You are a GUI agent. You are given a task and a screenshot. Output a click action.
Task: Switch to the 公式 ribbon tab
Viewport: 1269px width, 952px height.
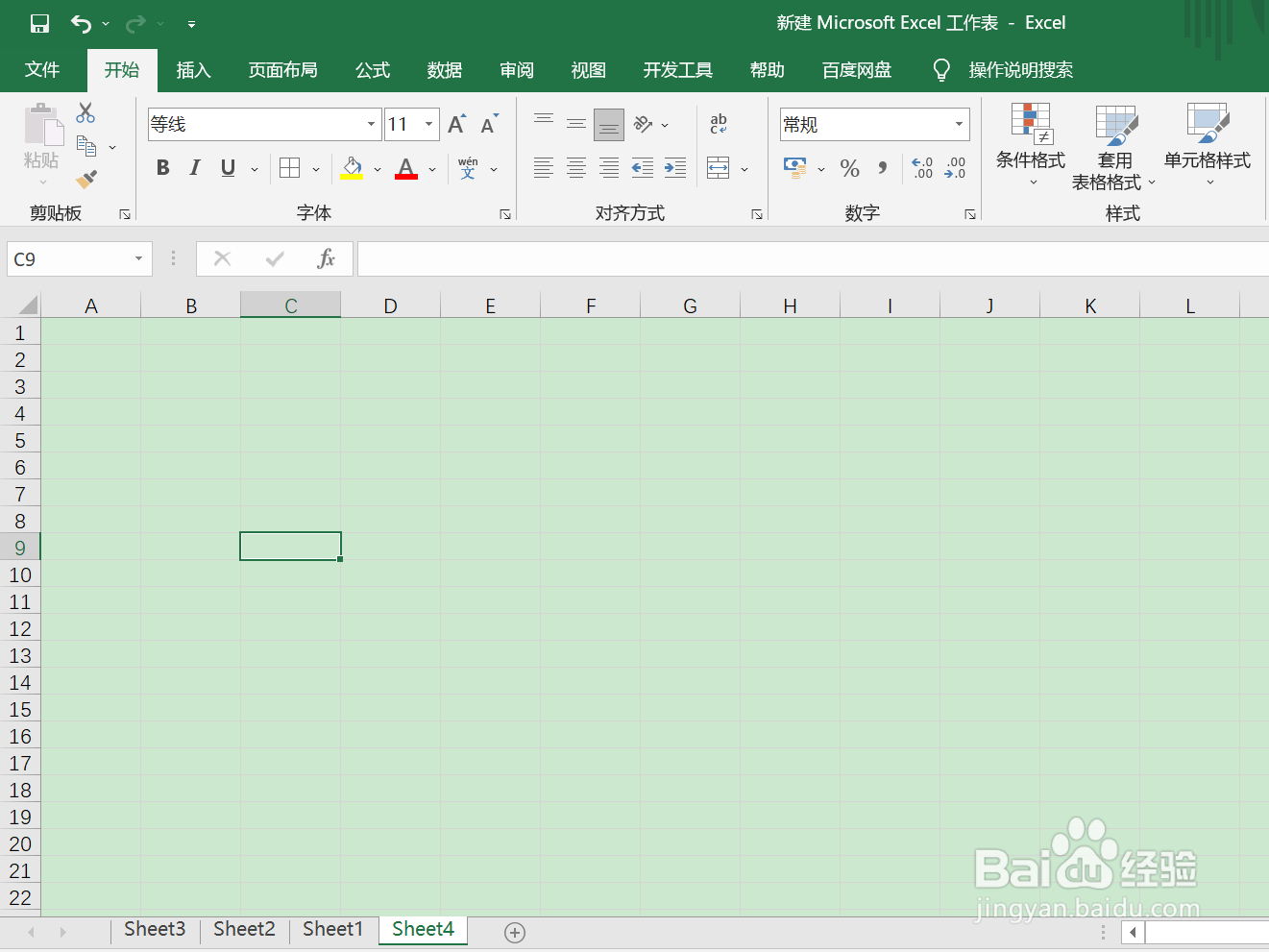click(373, 70)
